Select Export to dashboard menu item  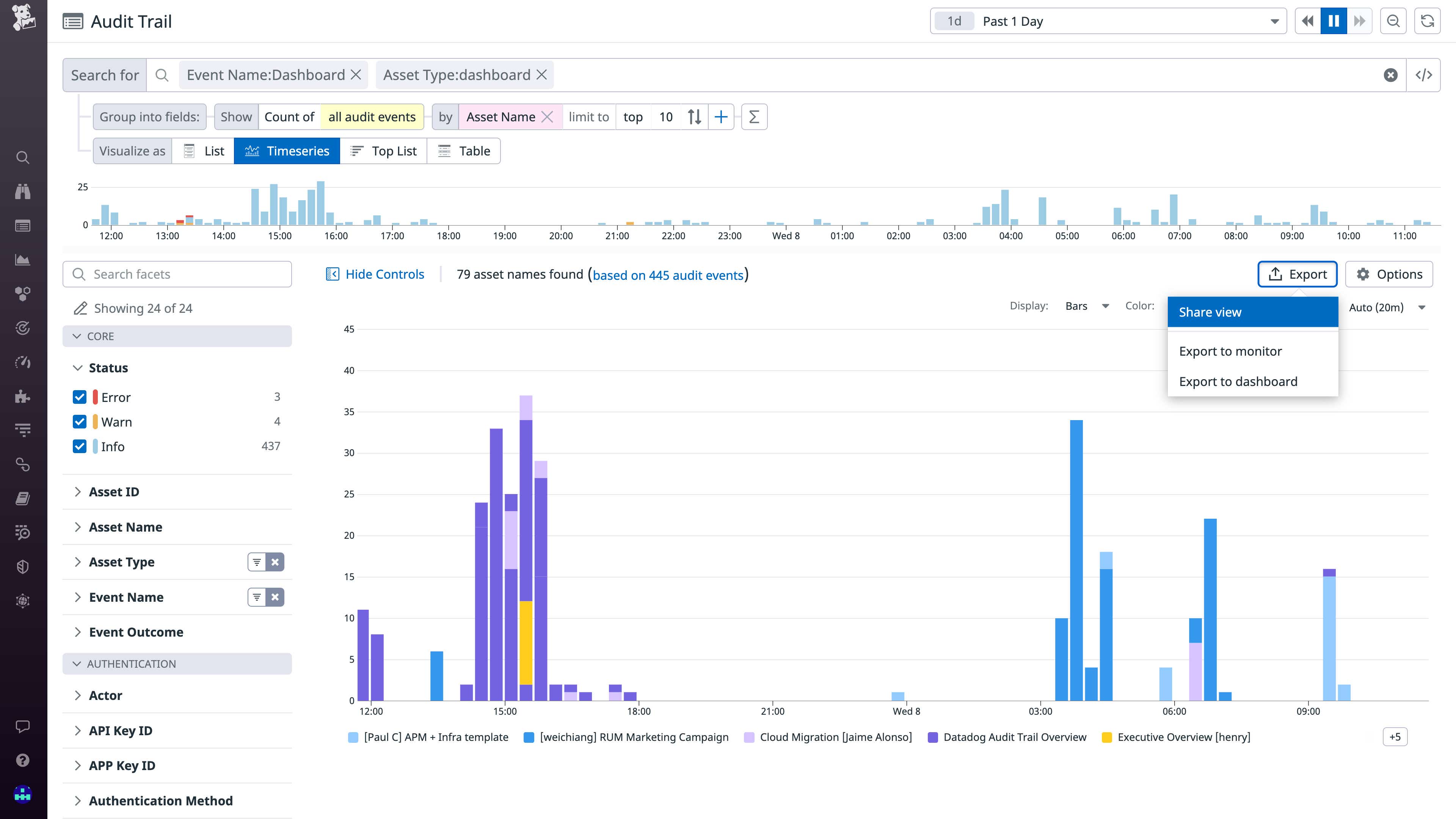pyautogui.click(x=1238, y=381)
